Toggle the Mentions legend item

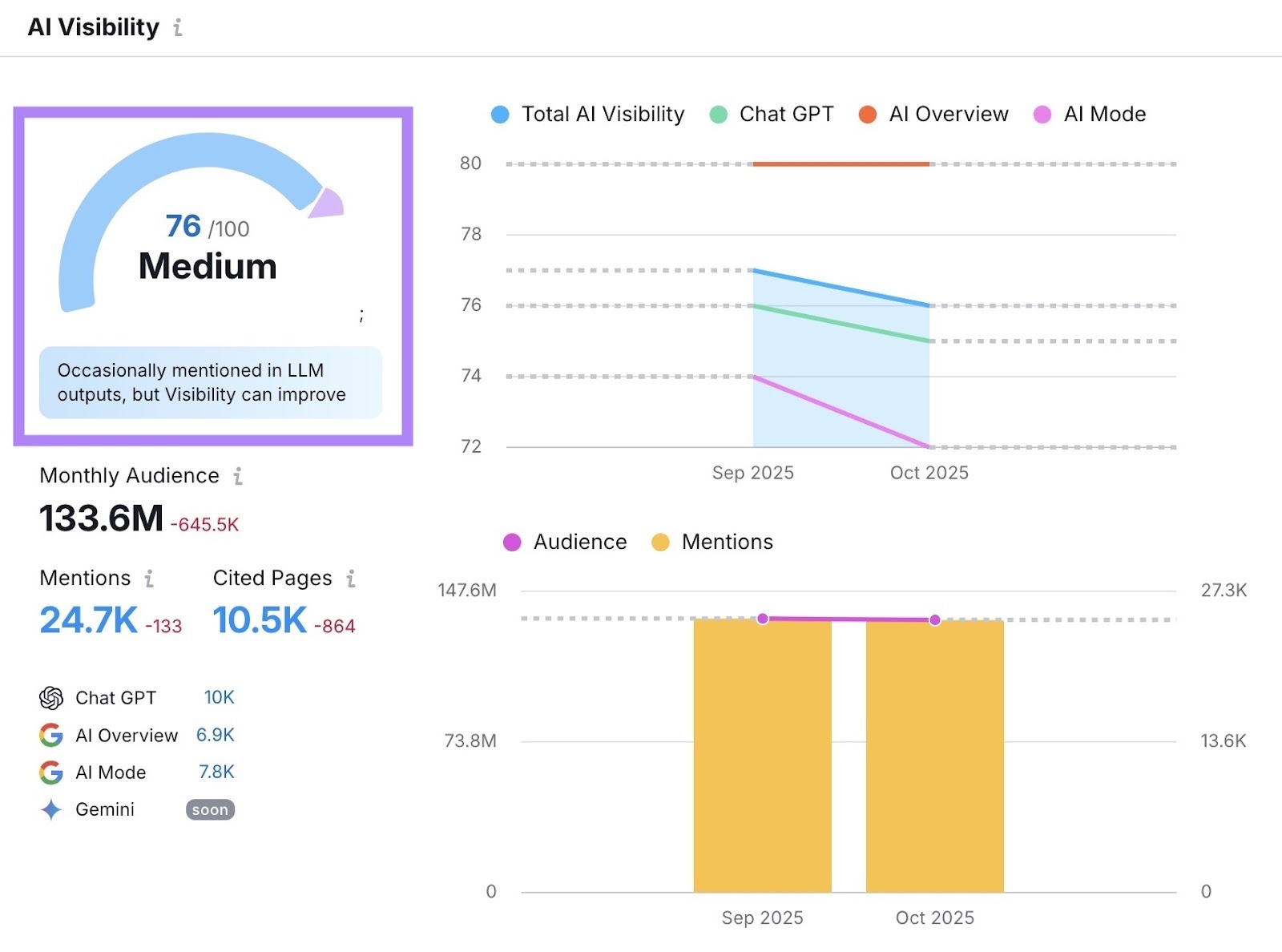point(717,542)
